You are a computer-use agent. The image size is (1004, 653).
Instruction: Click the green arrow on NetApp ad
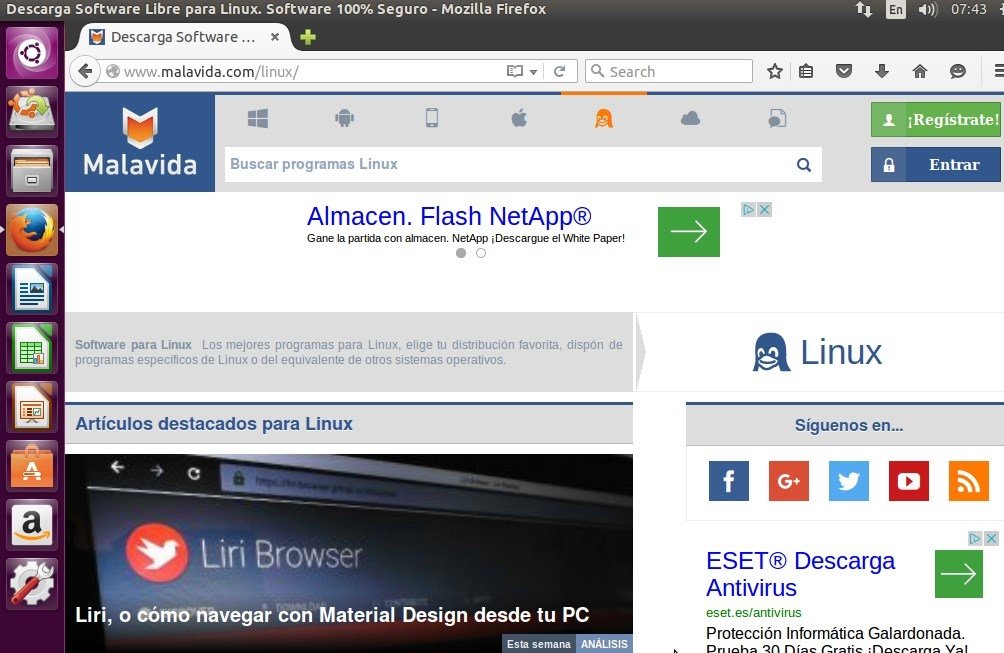click(689, 232)
